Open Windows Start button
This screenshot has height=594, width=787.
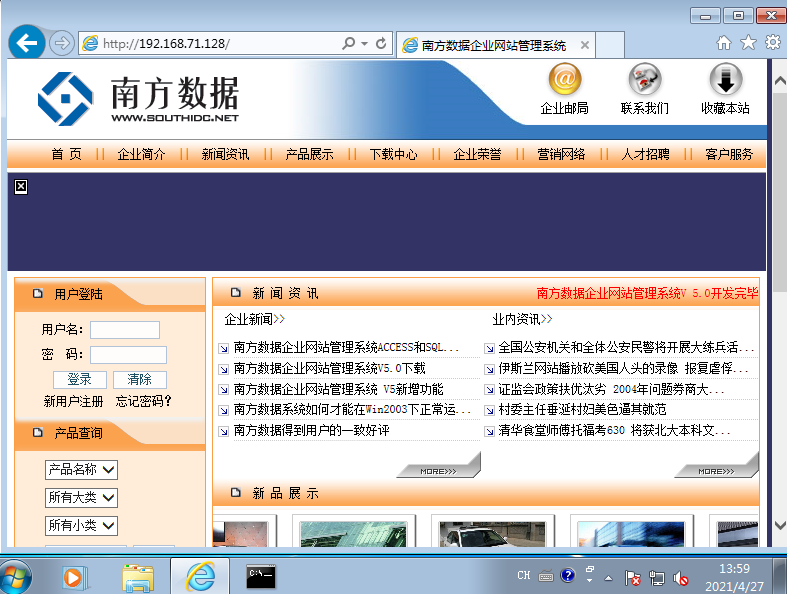click(14, 577)
